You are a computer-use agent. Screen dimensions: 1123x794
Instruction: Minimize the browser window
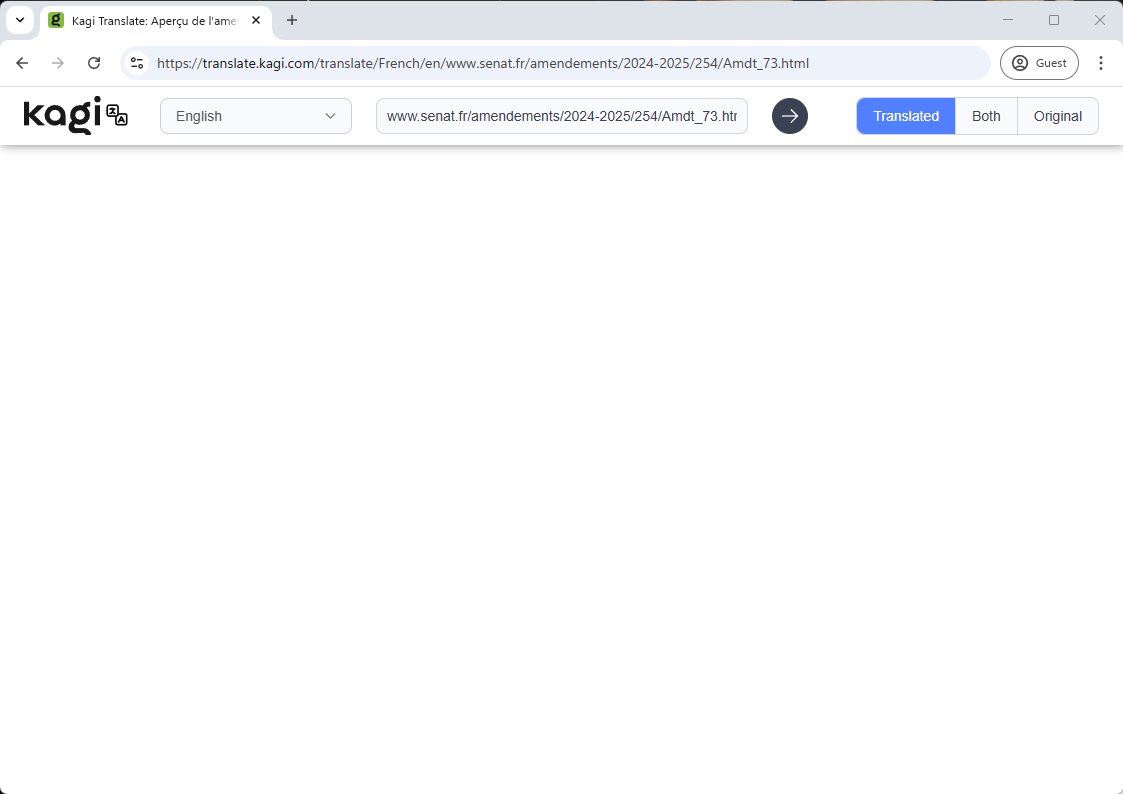(x=1008, y=20)
